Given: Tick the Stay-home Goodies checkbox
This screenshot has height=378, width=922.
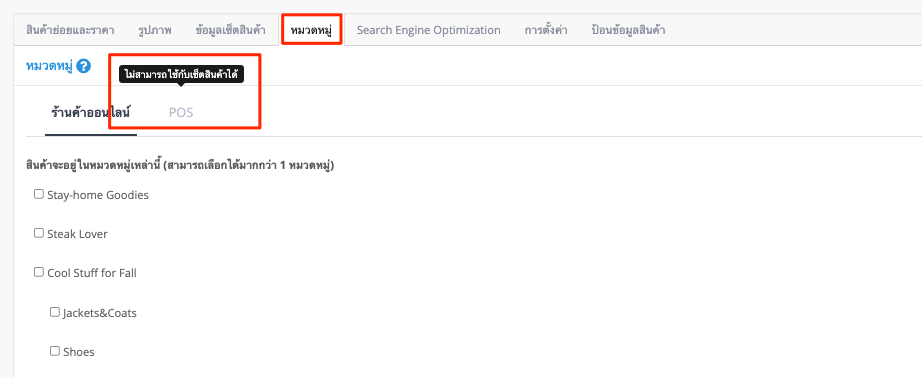Looking at the screenshot, I should (39, 194).
